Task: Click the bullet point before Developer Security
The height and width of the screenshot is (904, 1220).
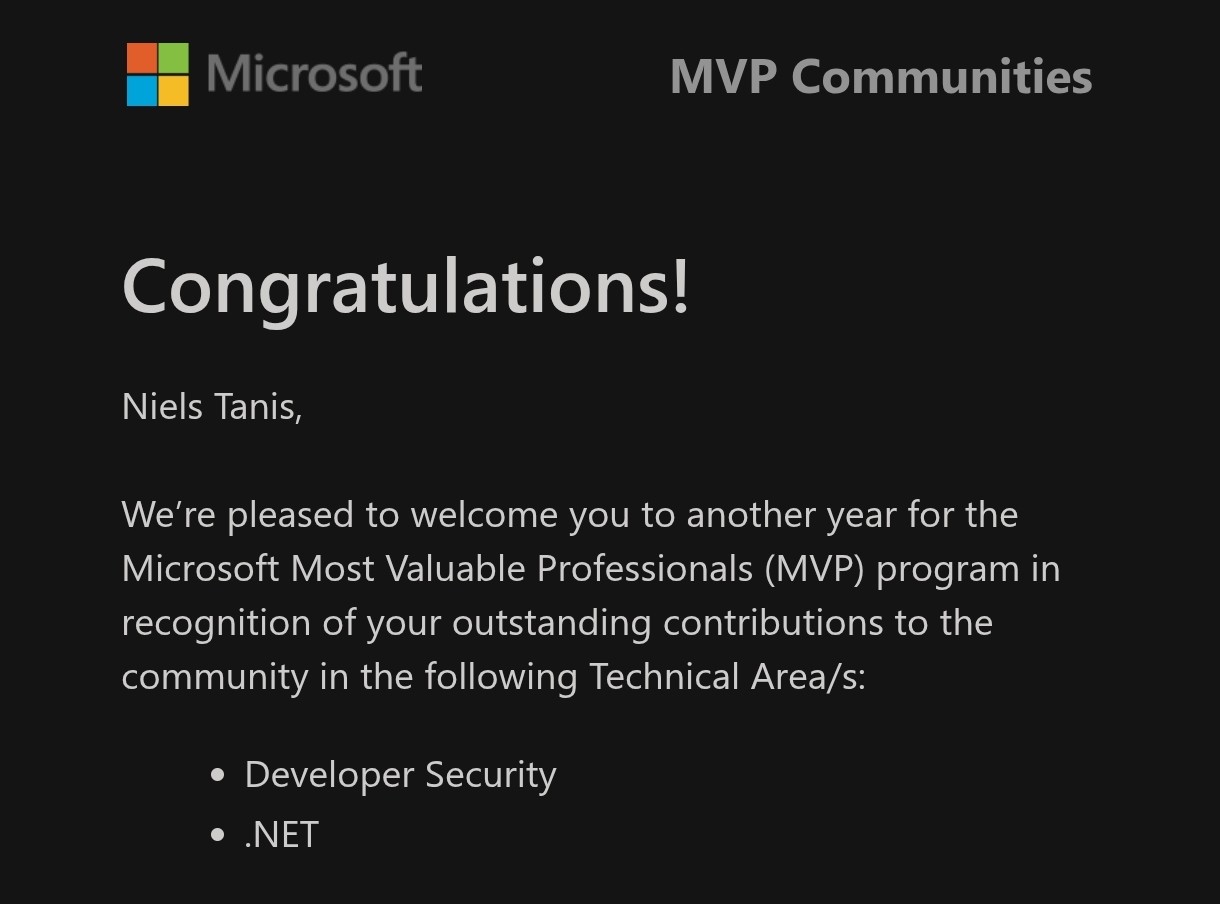Action: (219, 776)
